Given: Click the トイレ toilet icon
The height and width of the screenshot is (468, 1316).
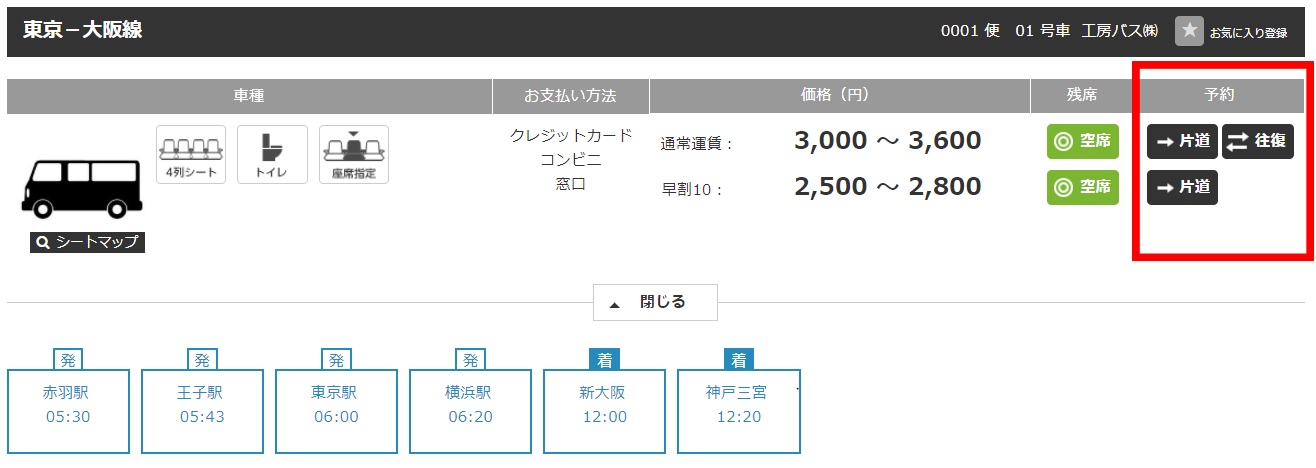Looking at the screenshot, I should 272,154.
